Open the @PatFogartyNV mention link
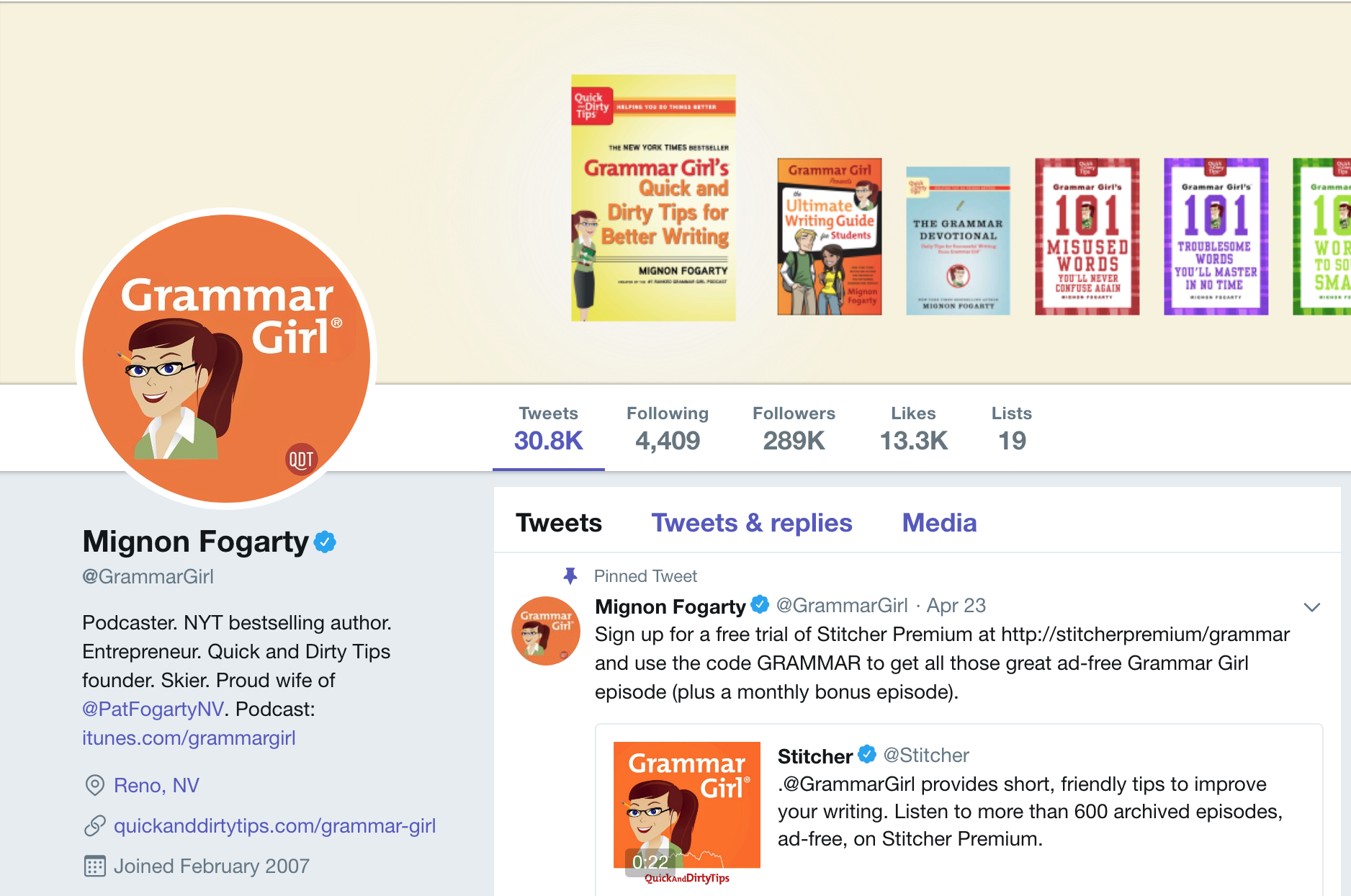This screenshot has height=896, width=1351. coord(153,709)
